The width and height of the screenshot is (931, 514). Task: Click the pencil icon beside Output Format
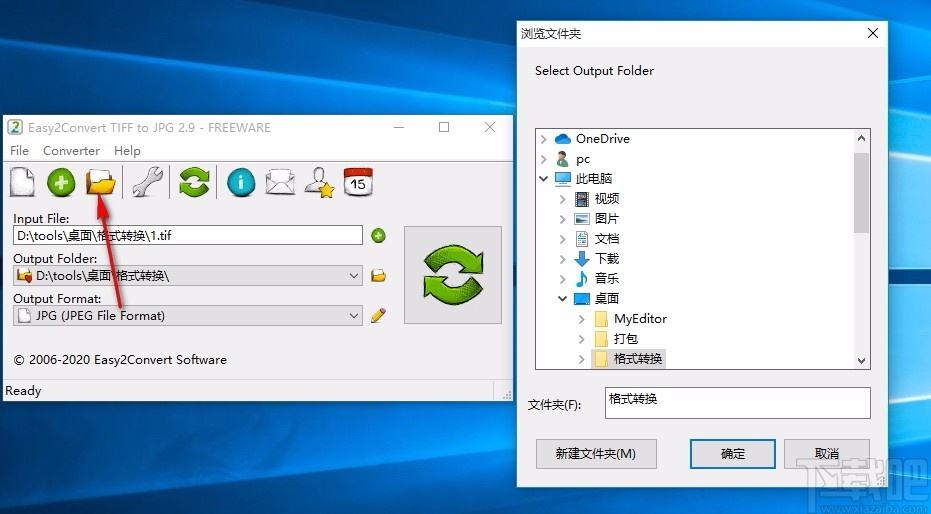coord(378,315)
